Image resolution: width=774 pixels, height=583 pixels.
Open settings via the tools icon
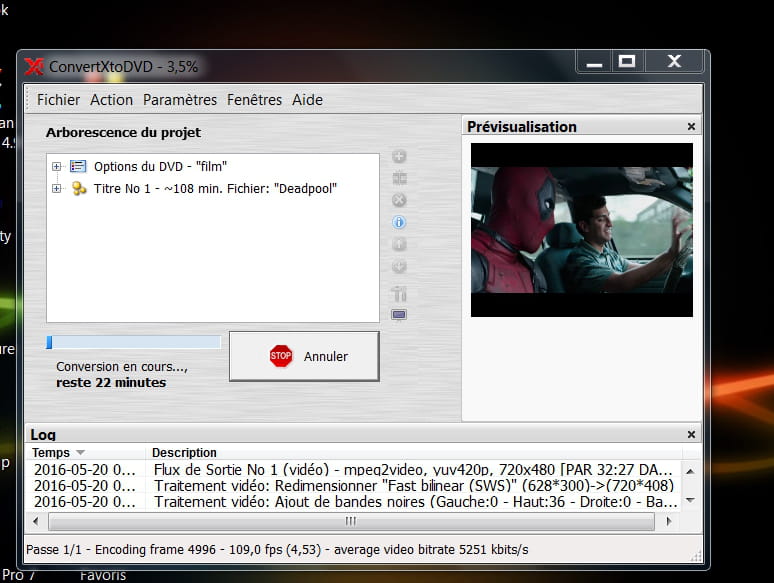[x=399, y=293]
